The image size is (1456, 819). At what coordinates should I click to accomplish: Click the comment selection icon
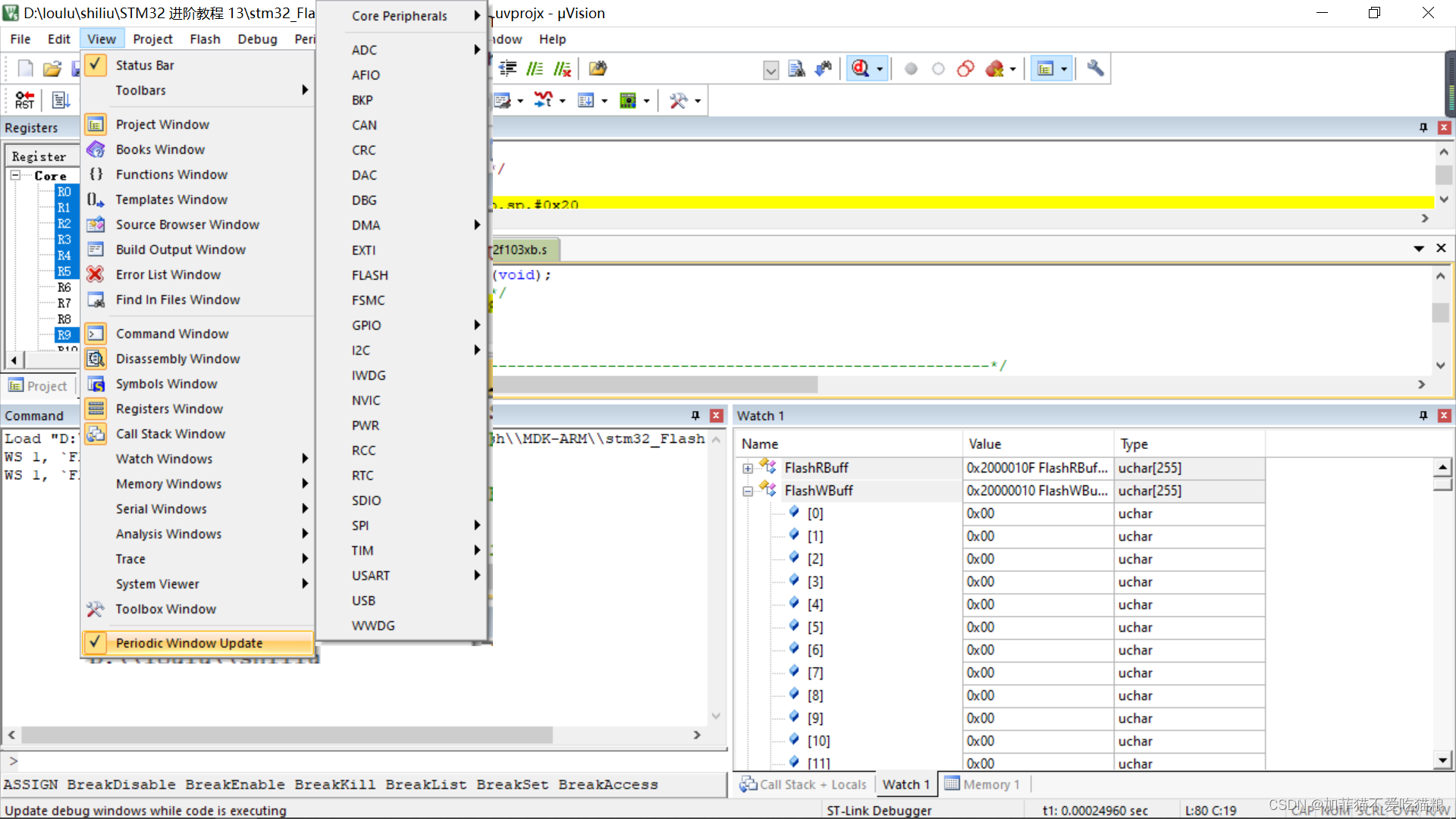point(535,68)
